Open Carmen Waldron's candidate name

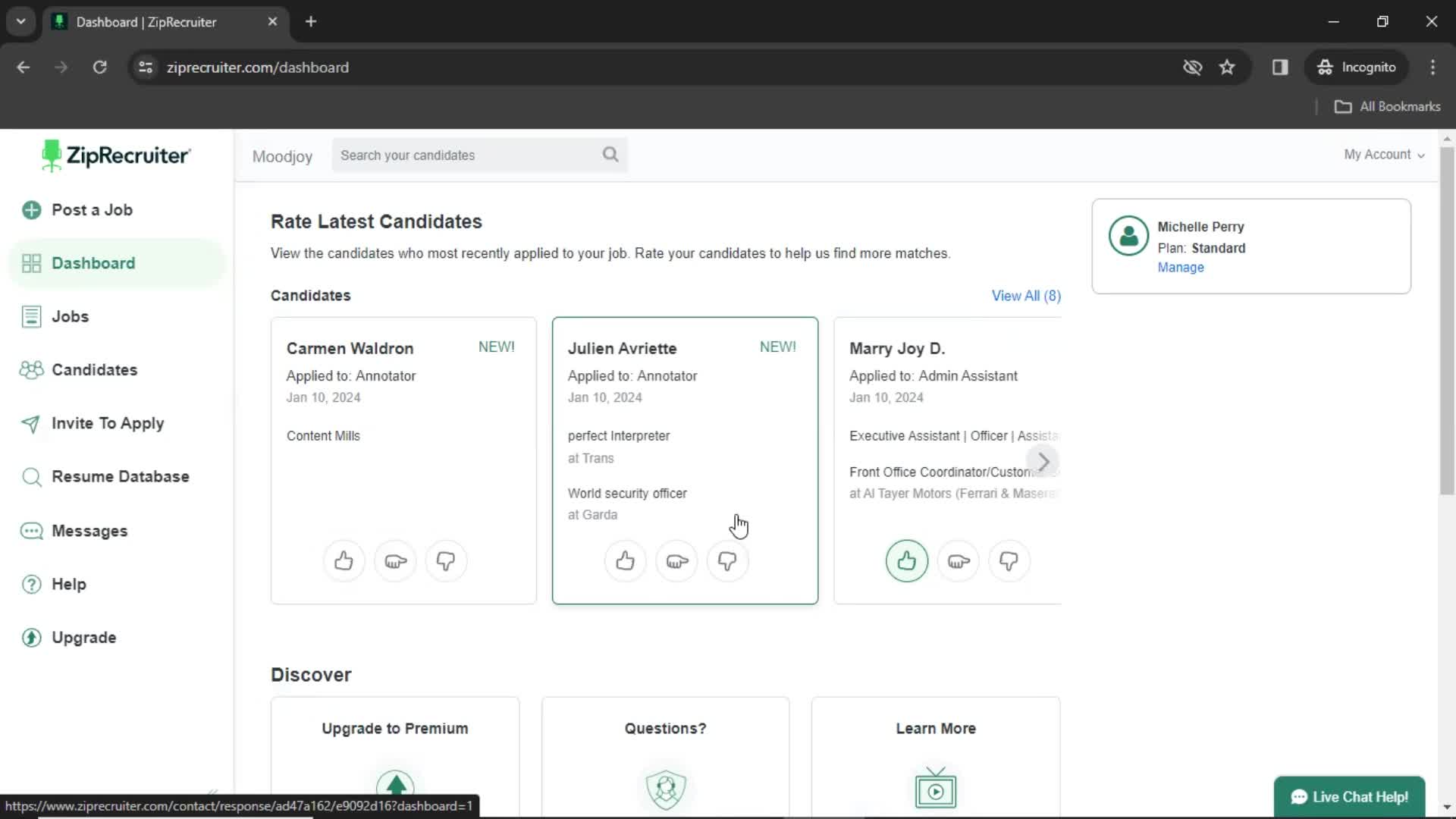click(350, 349)
